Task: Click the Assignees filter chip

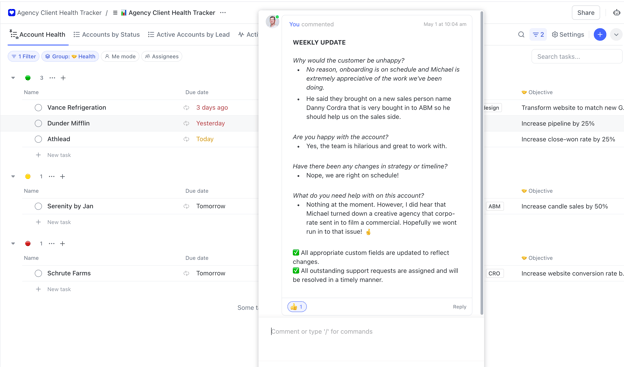Action: (x=162, y=57)
